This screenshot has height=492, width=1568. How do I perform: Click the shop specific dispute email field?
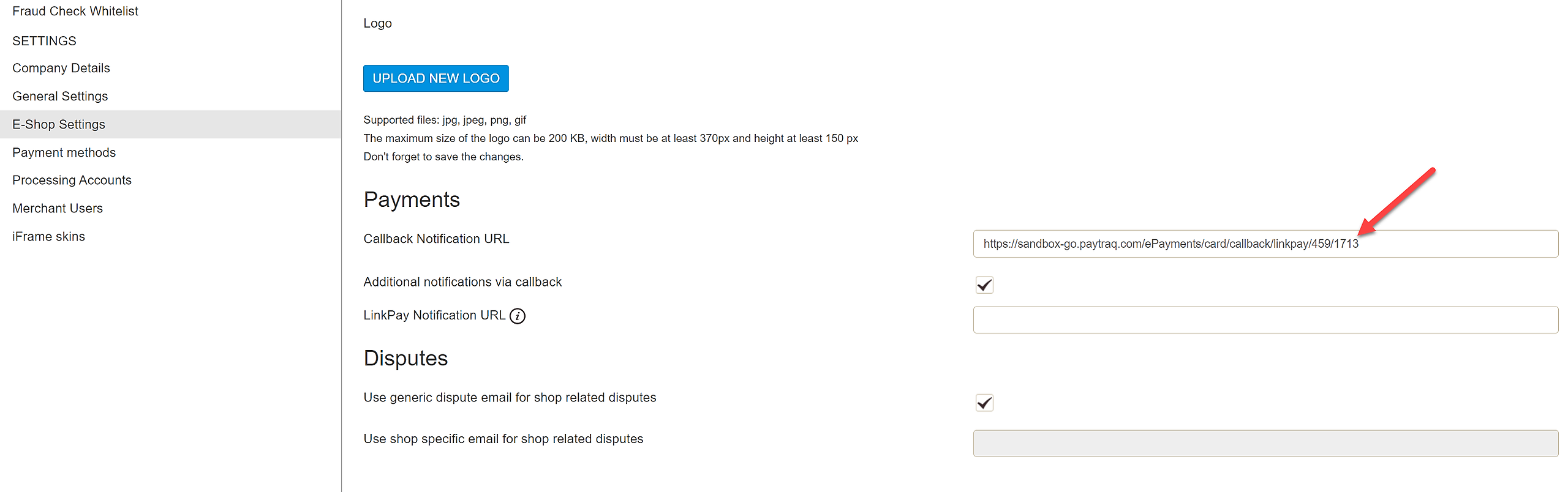click(x=1265, y=444)
